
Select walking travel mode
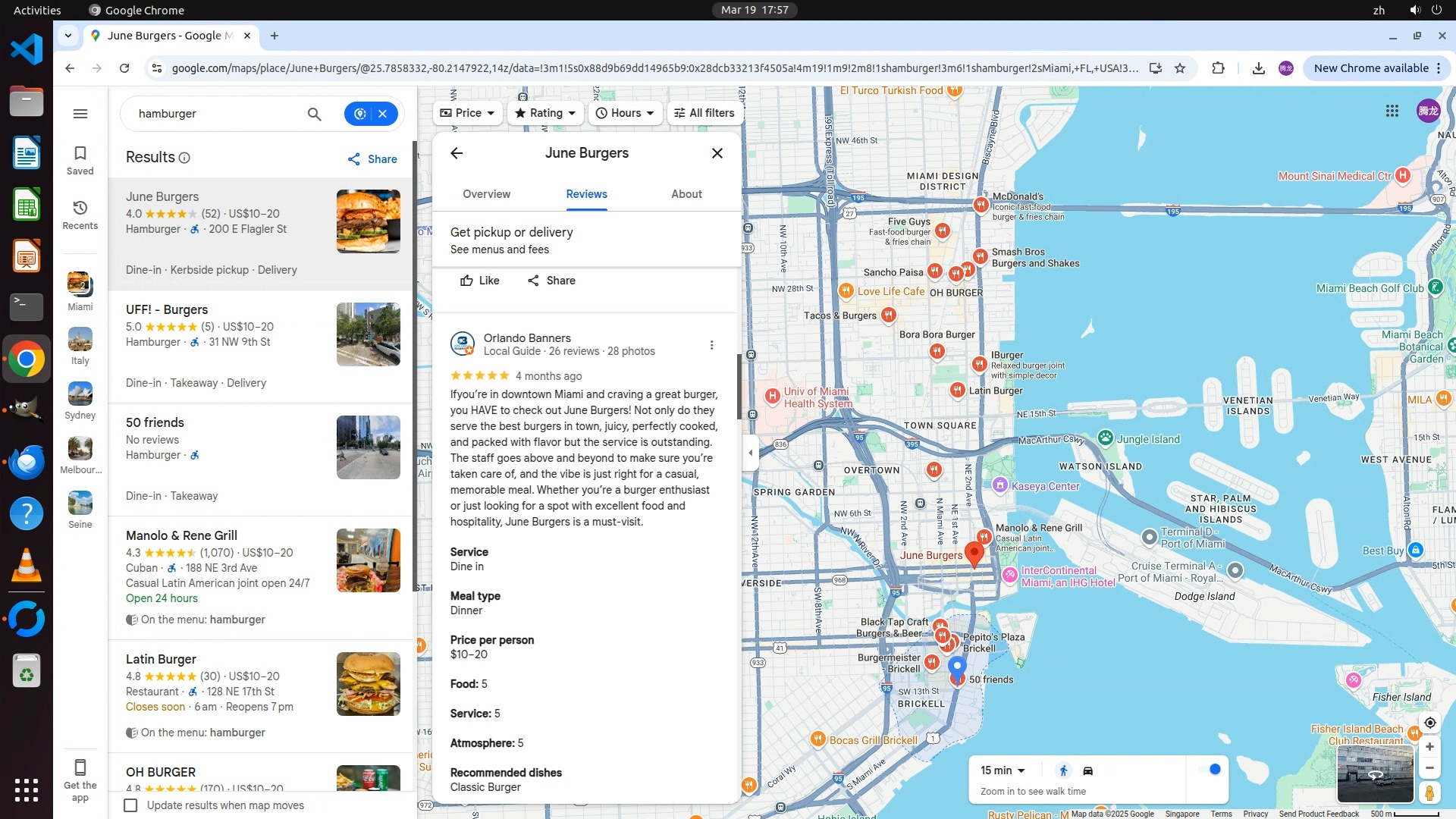pyautogui.click(x=1063, y=770)
